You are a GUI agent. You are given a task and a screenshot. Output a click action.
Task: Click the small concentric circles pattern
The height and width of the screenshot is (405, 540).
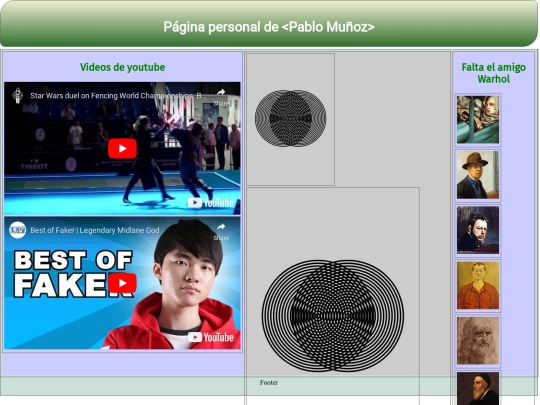tap(291, 118)
